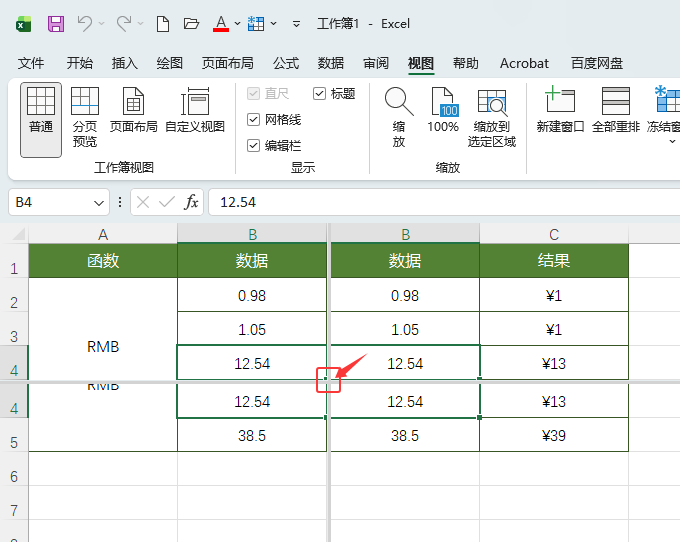Expand Freeze Panes dropdown chevron
The height and width of the screenshot is (542, 680).
pos(672,141)
